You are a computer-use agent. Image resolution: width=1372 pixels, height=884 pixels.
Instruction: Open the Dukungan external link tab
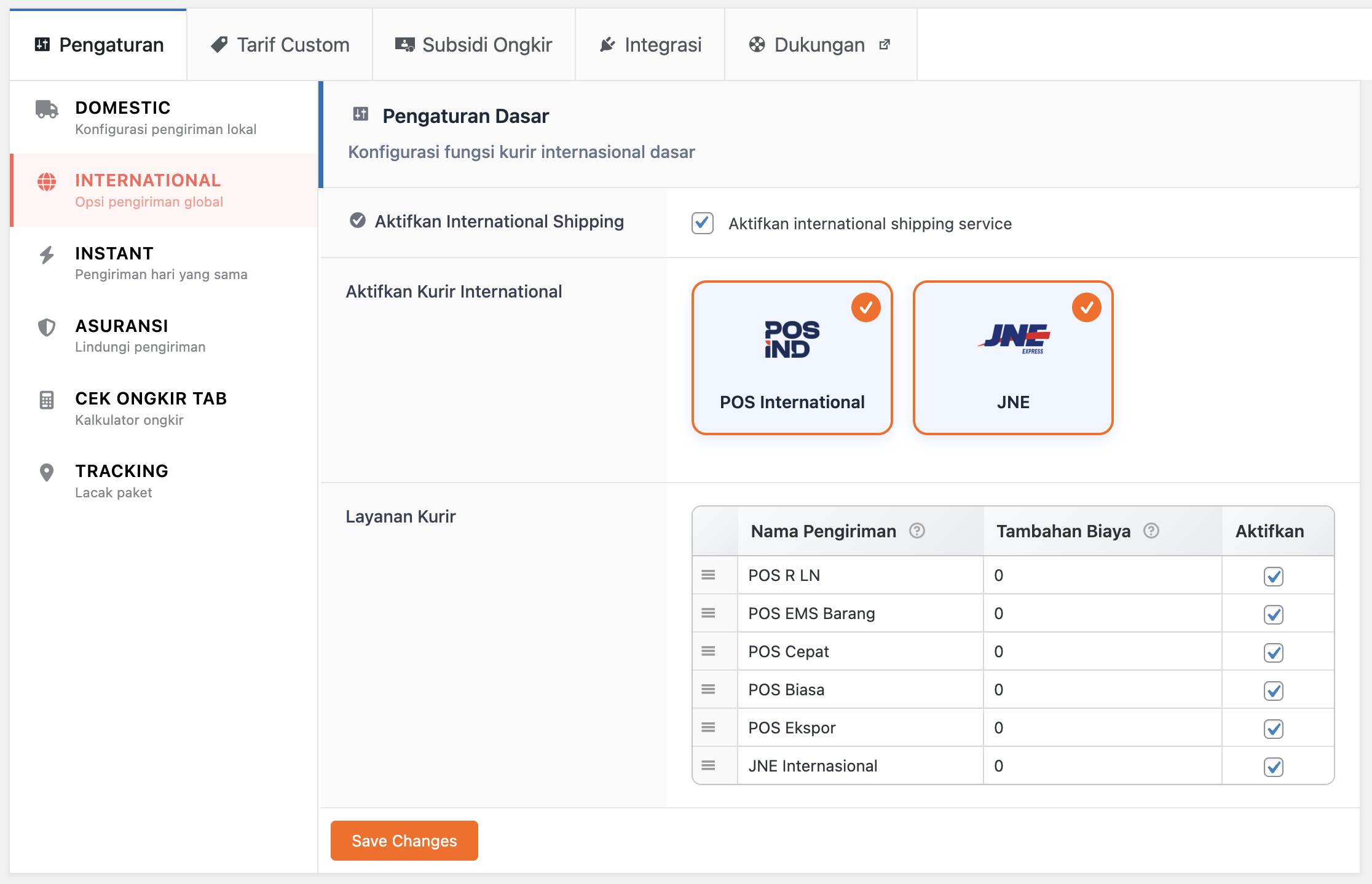point(819,45)
